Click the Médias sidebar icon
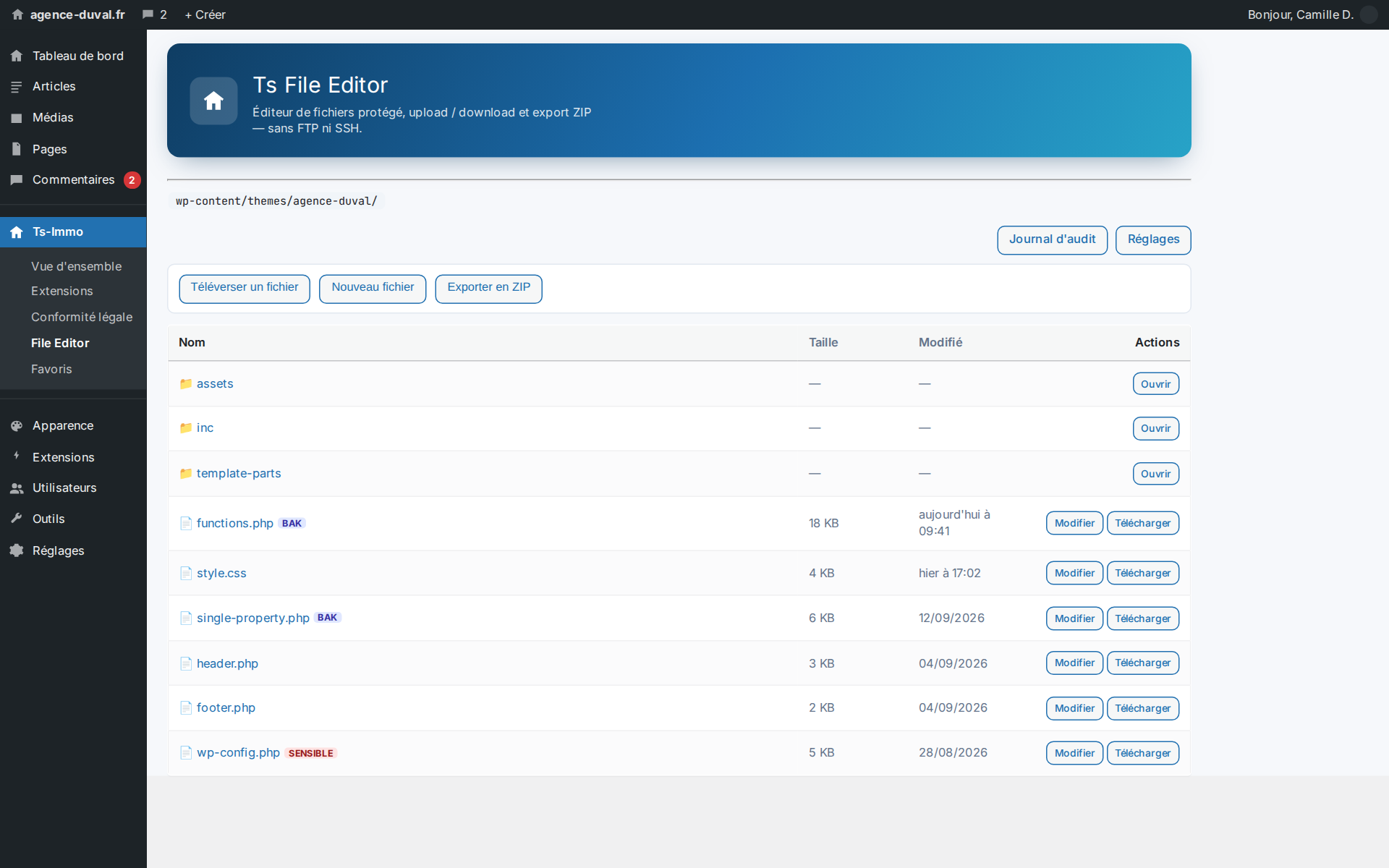 [x=17, y=117]
